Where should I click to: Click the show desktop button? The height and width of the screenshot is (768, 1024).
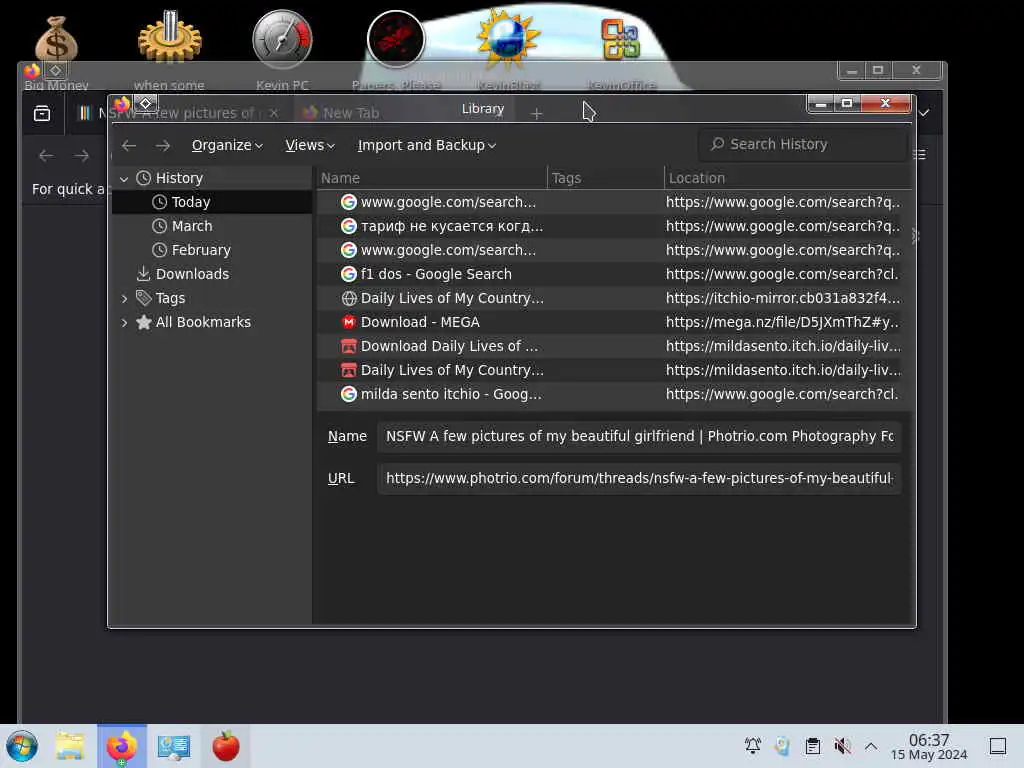pyautogui.click(x=998, y=746)
